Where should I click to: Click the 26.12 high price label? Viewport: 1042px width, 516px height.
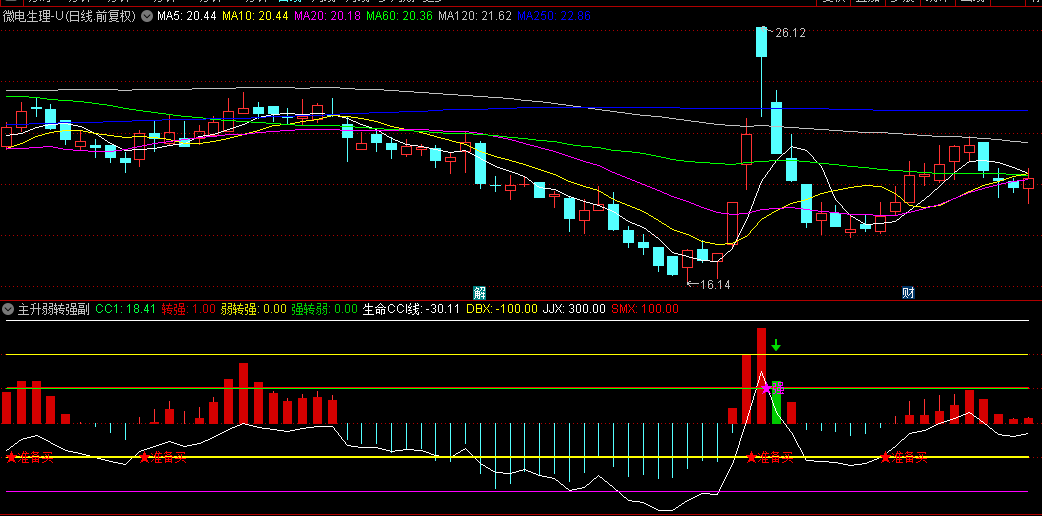click(x=789, y=33)
